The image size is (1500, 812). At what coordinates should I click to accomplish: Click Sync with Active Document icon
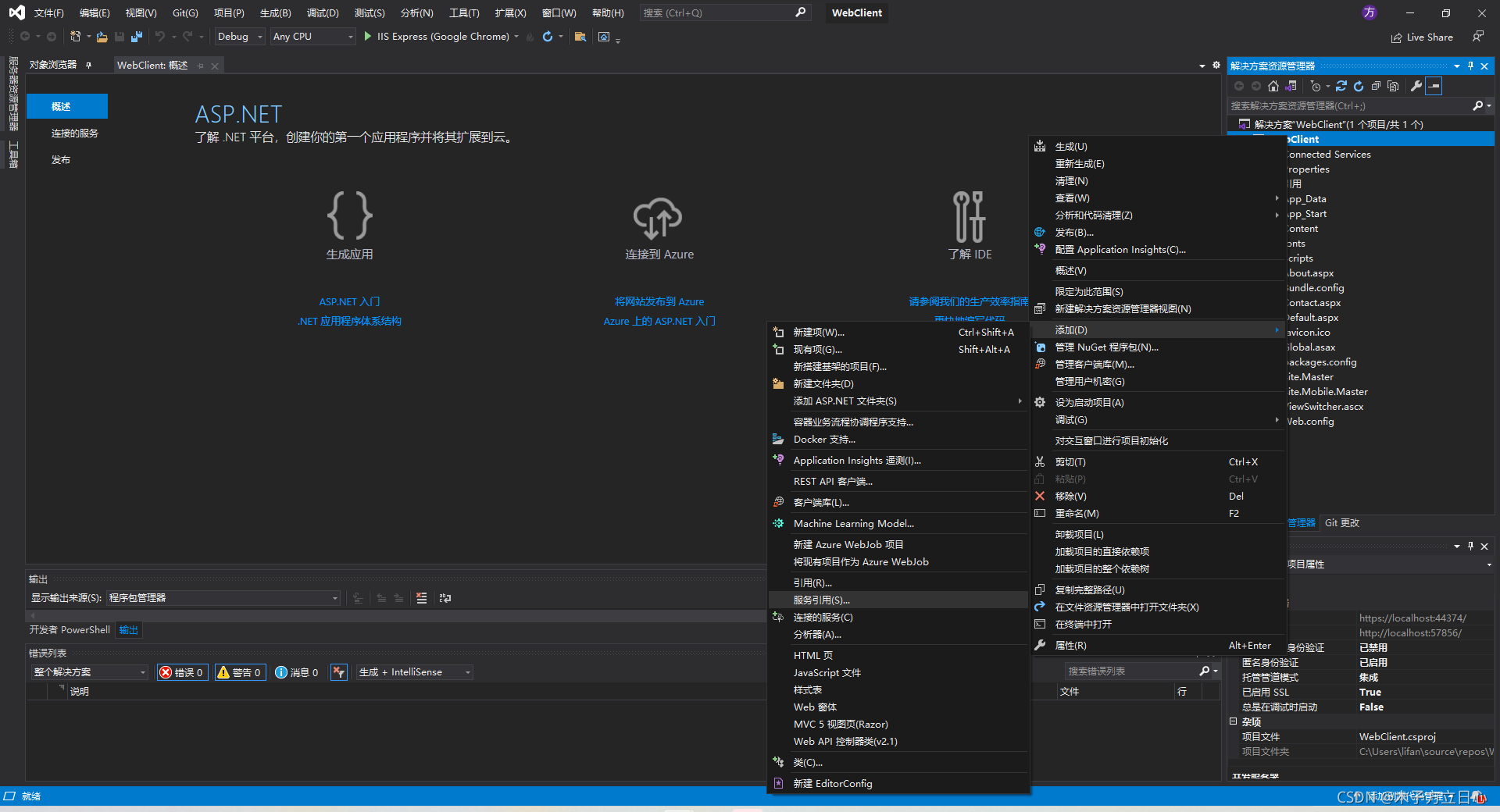click(1341, 86)
